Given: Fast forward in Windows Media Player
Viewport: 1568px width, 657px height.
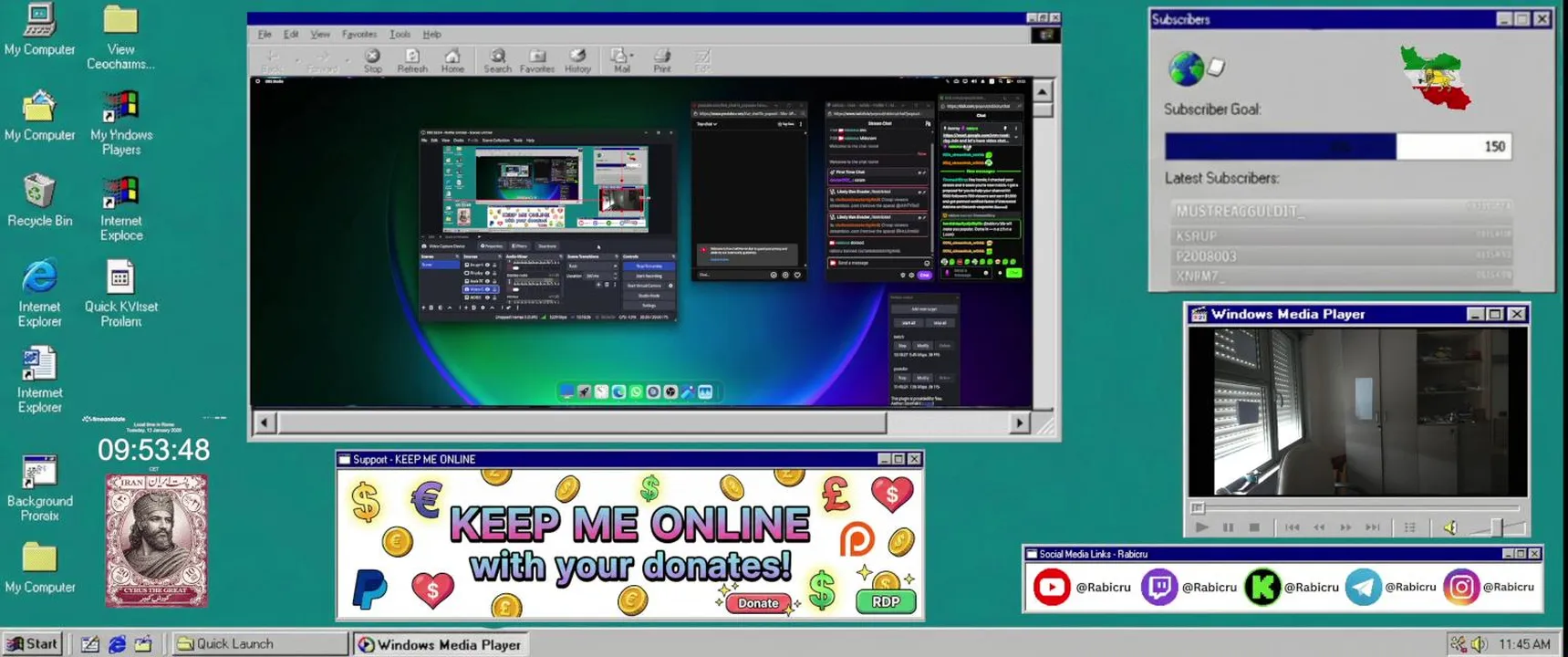Looking at the screenshot, I should coord(1345,527).
